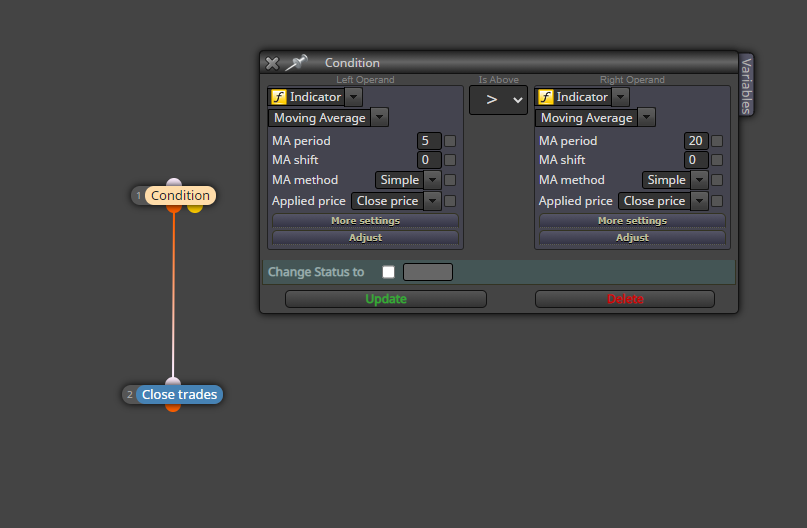Click the top input connector of Condition
807x528 pixels.
pos(174,182)
